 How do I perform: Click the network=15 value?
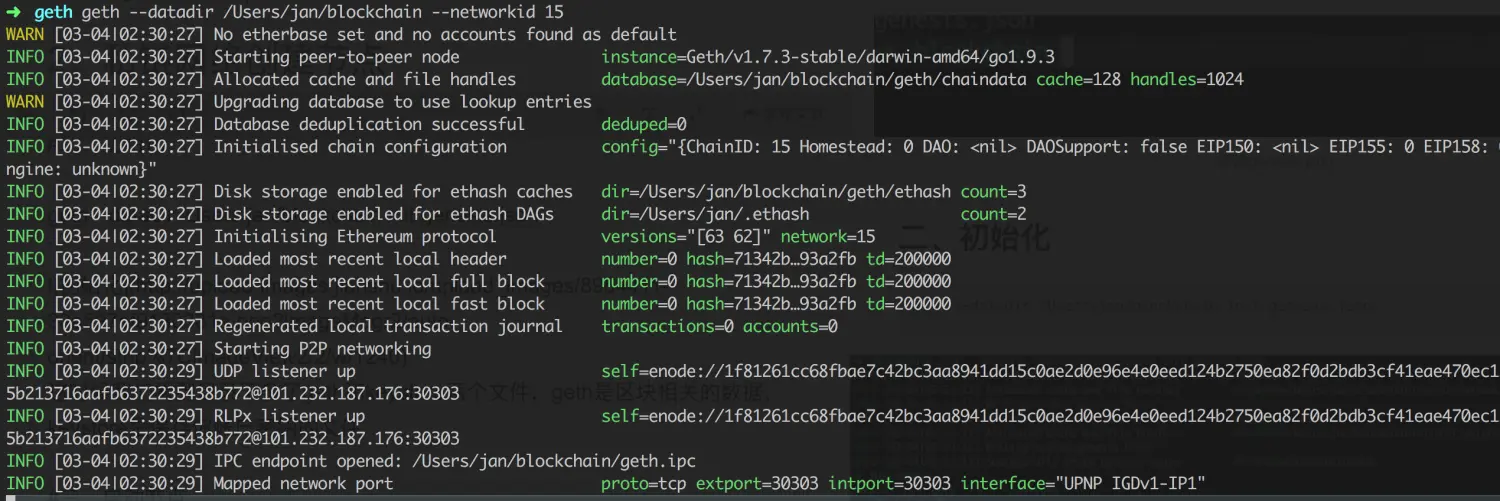pos(828,237)
